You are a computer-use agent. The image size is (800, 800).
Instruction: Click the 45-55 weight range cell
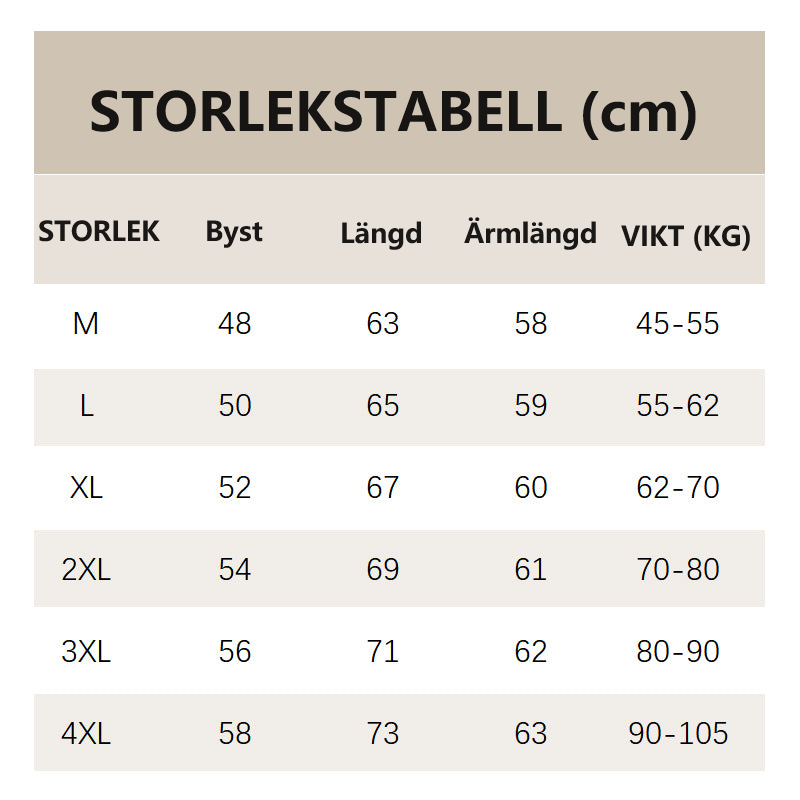coord(678,324)
